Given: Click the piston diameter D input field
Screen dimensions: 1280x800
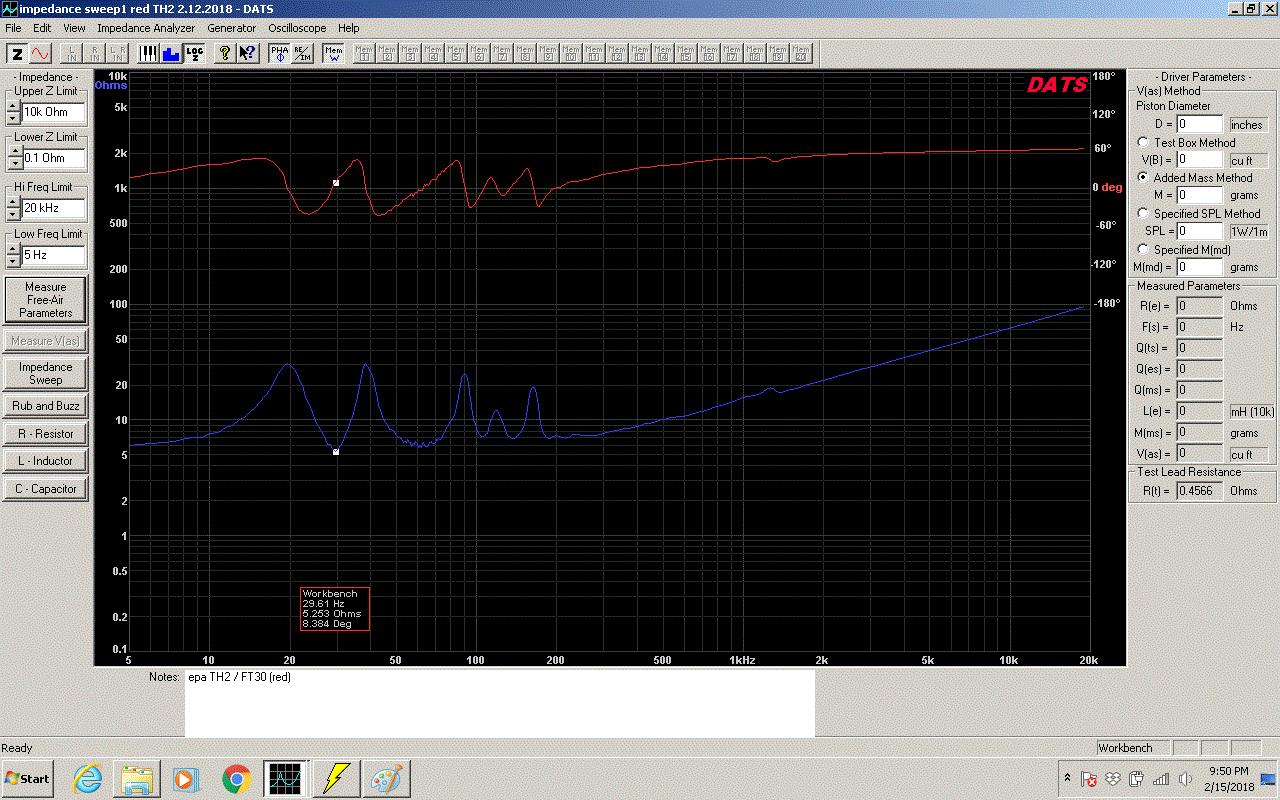Looking at the screenshot, I should pyautogui.click(x=1199, y=125).
